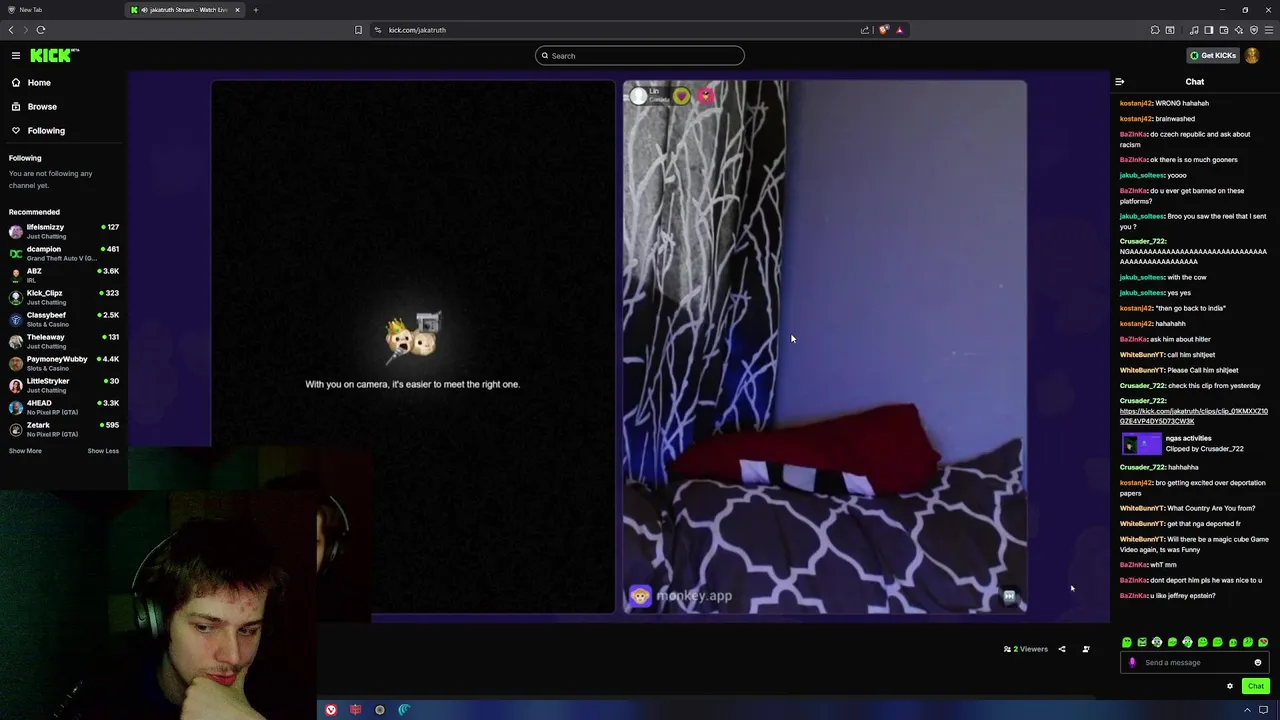Click the icon right of share
This screenshot has height=720, width=1280.
pyautogui.click(x=1086, y=649)
